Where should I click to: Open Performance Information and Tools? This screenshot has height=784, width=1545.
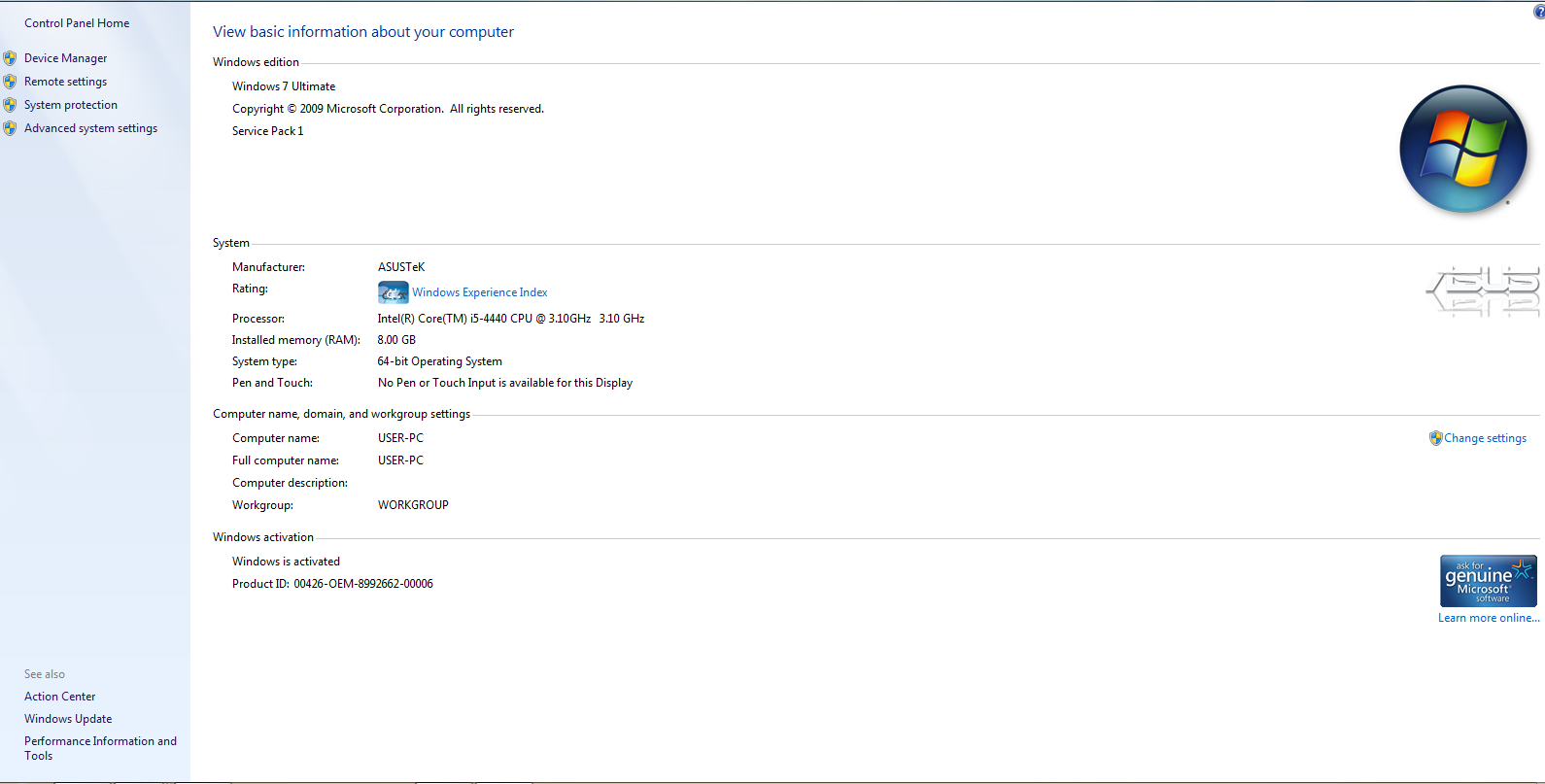click(x=100, y=748)
